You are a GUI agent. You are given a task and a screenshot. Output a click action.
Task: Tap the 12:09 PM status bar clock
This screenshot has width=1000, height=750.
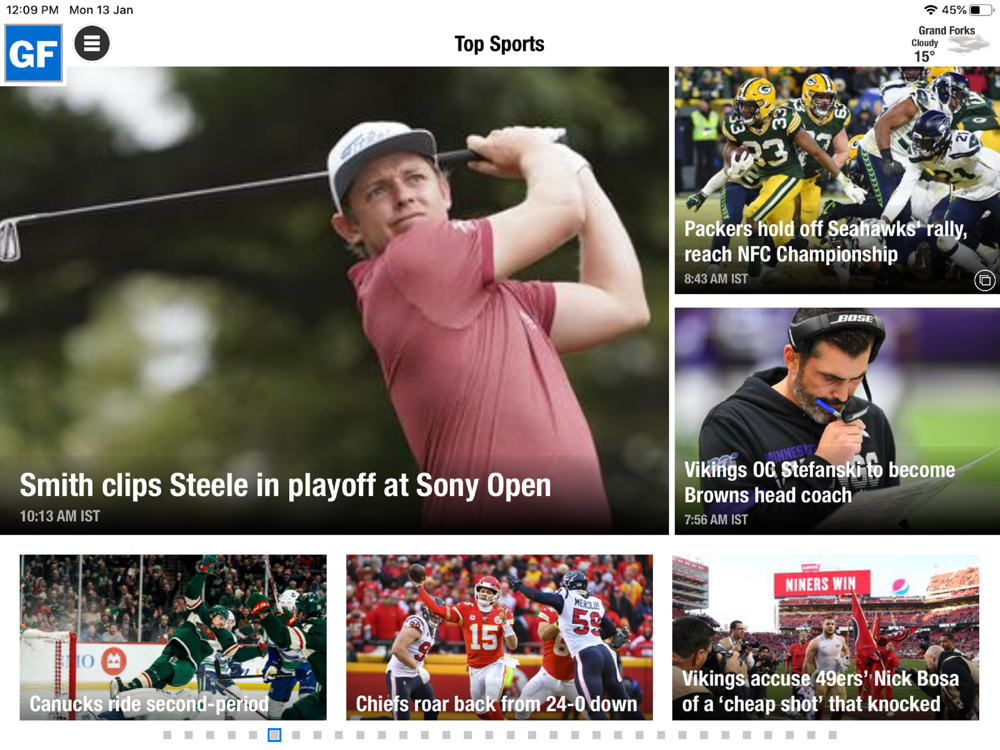(32, 10)
